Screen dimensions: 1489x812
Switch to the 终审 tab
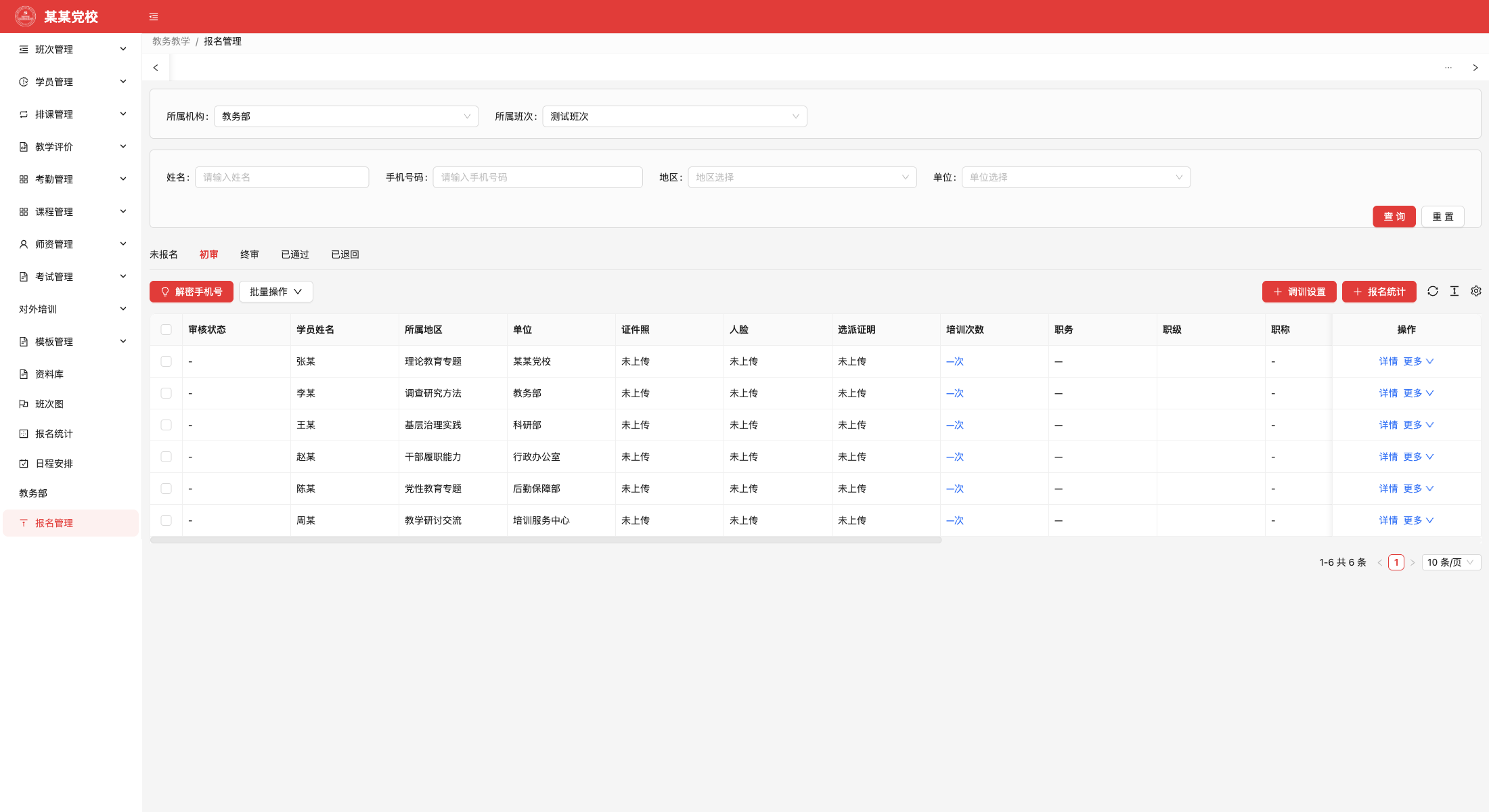(x=250, y=254)
